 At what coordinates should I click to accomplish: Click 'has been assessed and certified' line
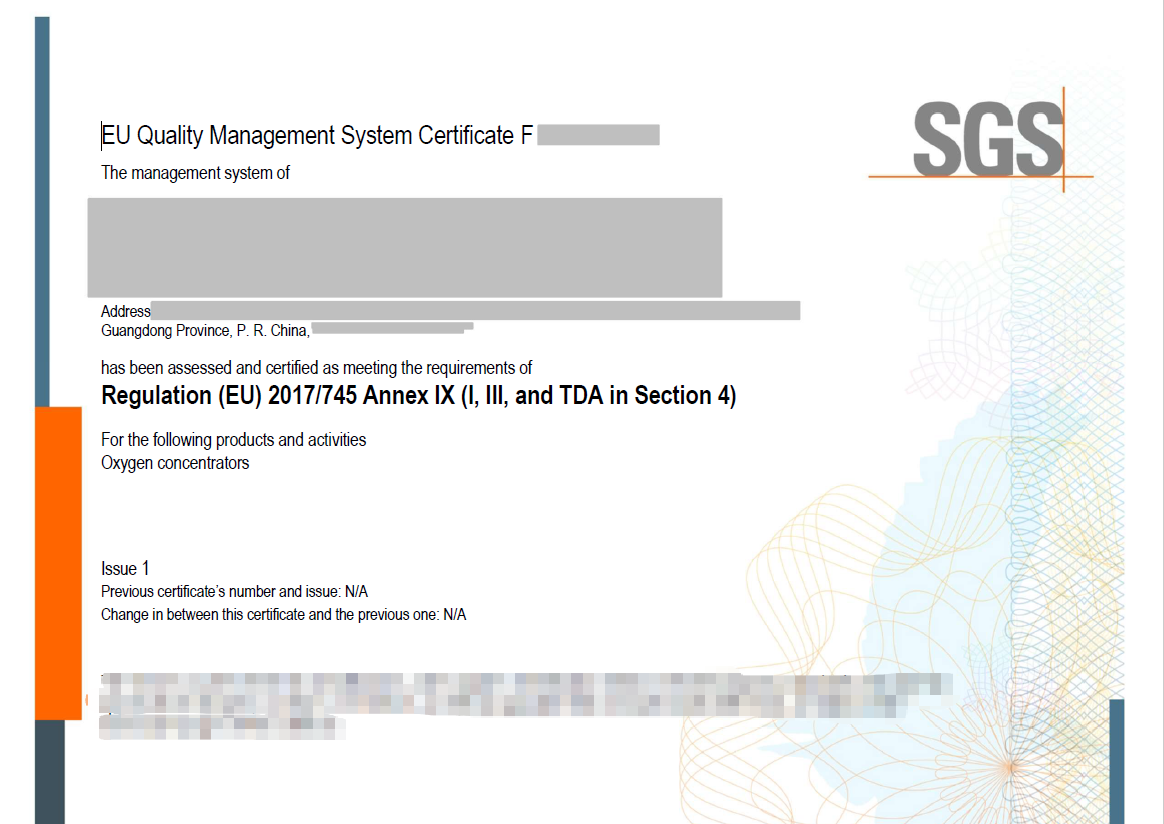tap(316, 368)
